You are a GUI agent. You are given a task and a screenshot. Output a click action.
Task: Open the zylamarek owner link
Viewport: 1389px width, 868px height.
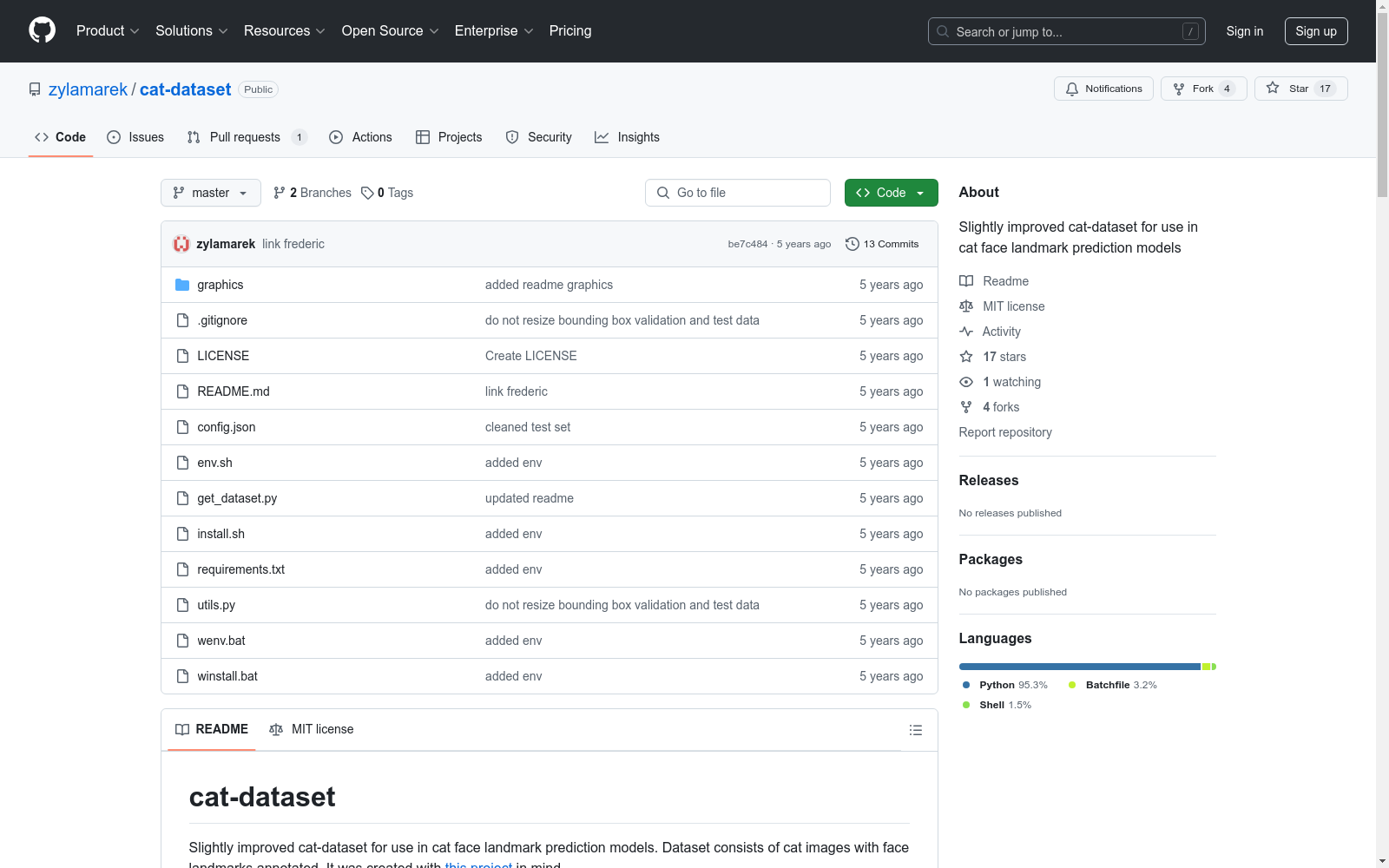[88, 89]
